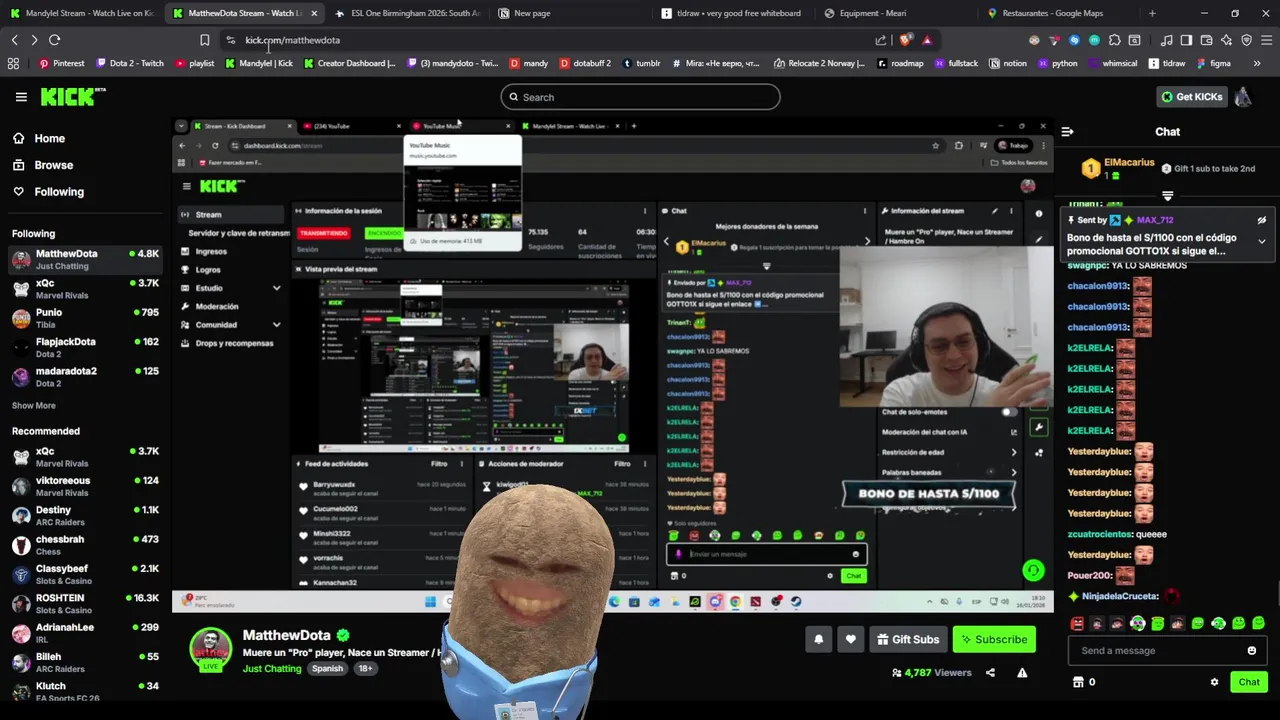Screen dimensions: 1280x720
Task: Switch to Mandylel Stream browser tab
Action: tap(82, 13)
